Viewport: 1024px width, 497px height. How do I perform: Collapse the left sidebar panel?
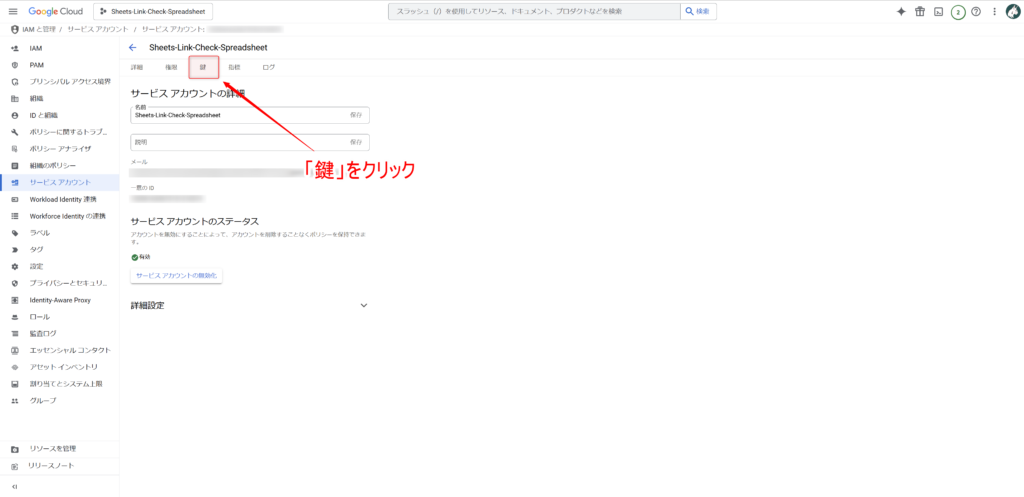click(x=14, y=486)
